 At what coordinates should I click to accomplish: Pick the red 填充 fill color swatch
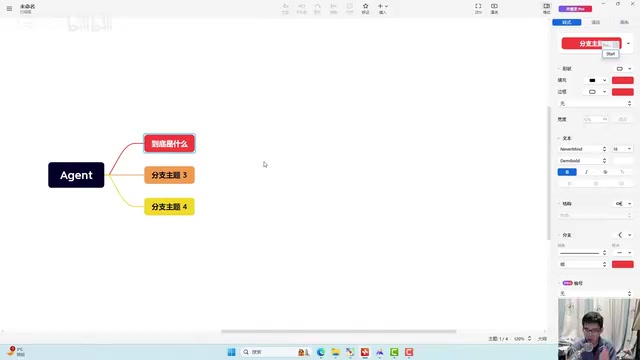click(622, 80)
